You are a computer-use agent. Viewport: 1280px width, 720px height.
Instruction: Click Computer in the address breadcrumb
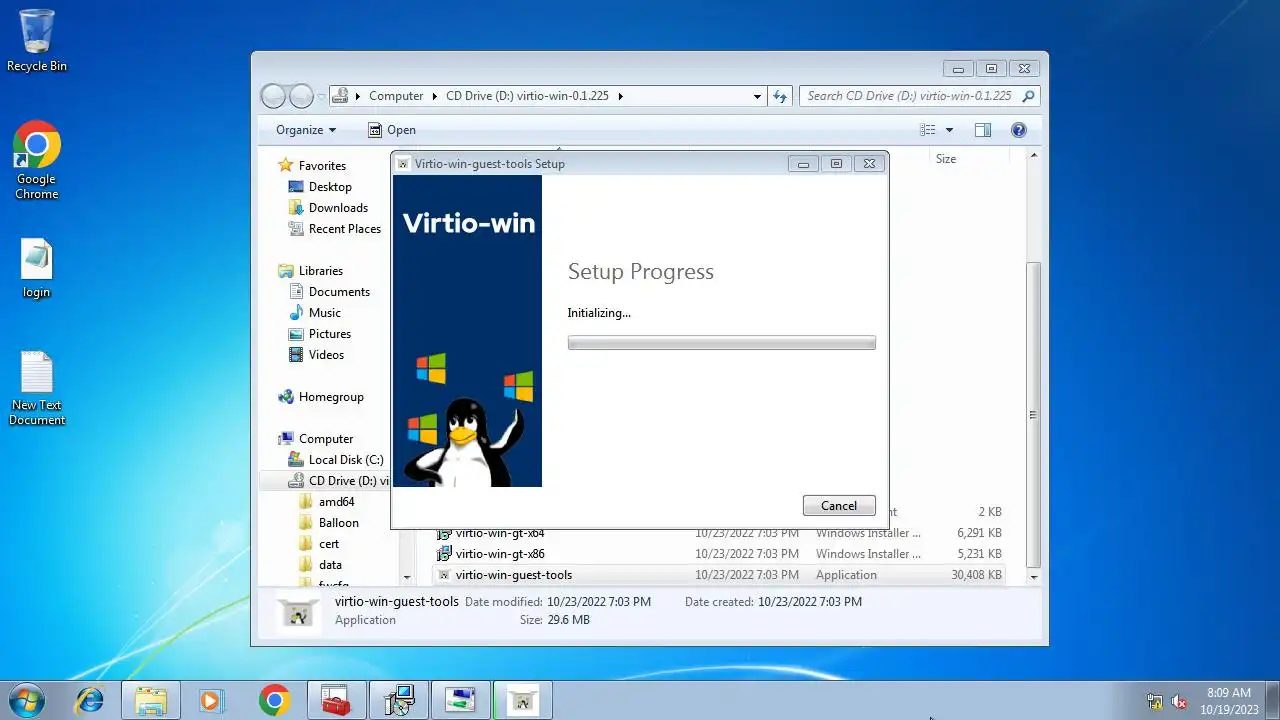(396, 96)
